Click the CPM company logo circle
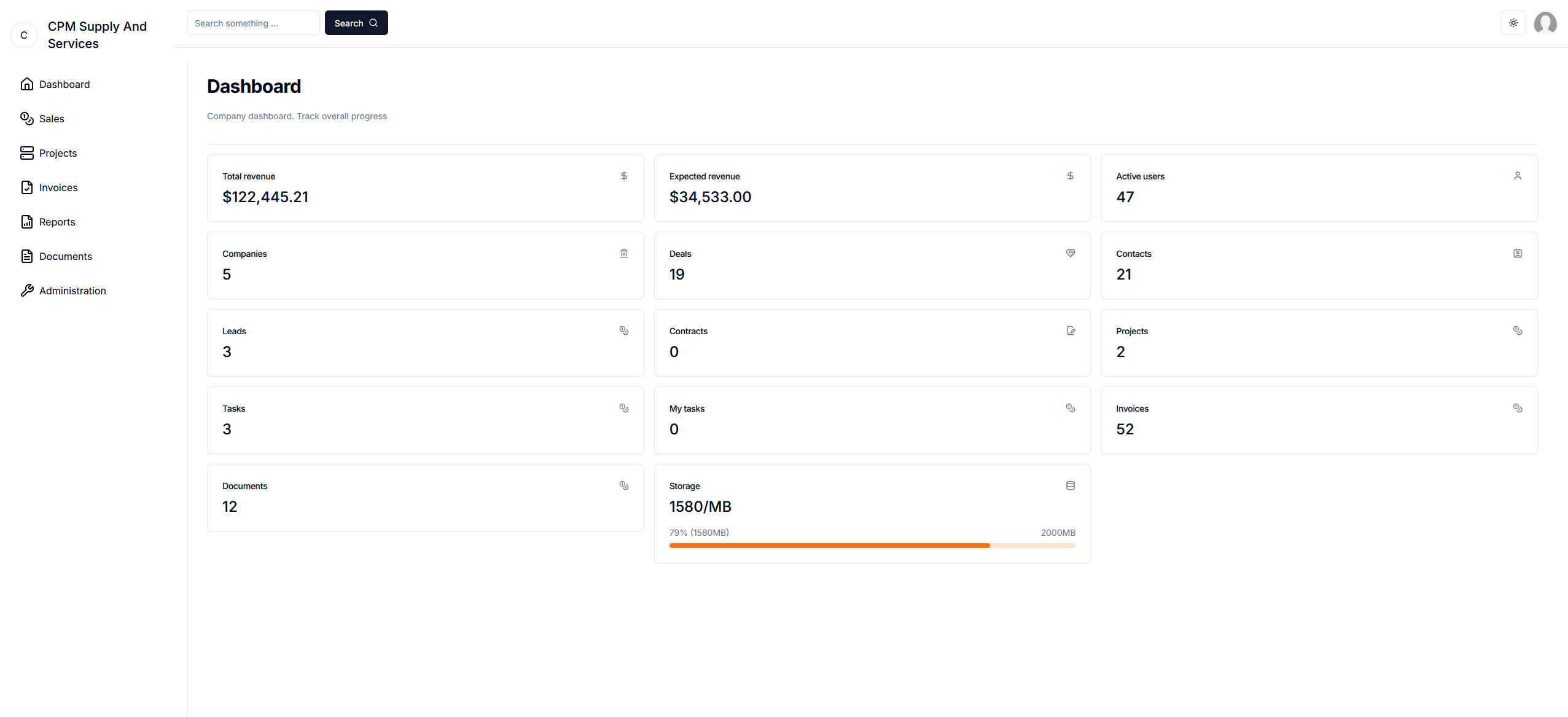The width and height of the screenshot is (1568, 717). (24, 35)
